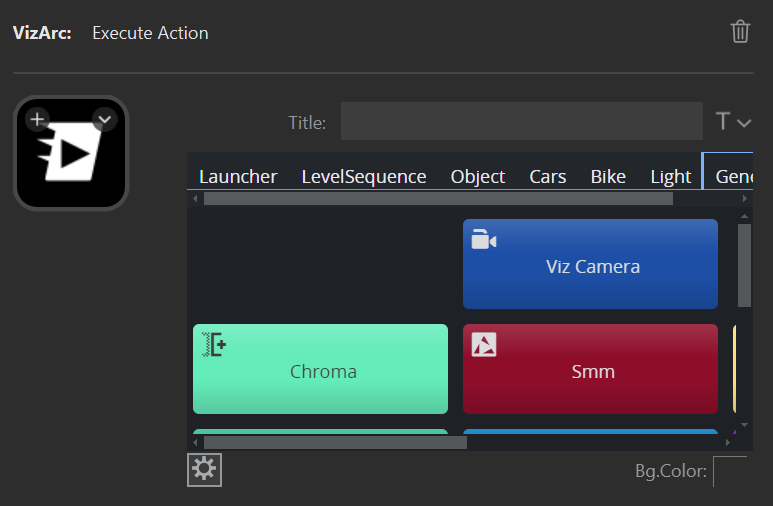Open the chevron dropdown on action thumbnail

coord(104,120)
